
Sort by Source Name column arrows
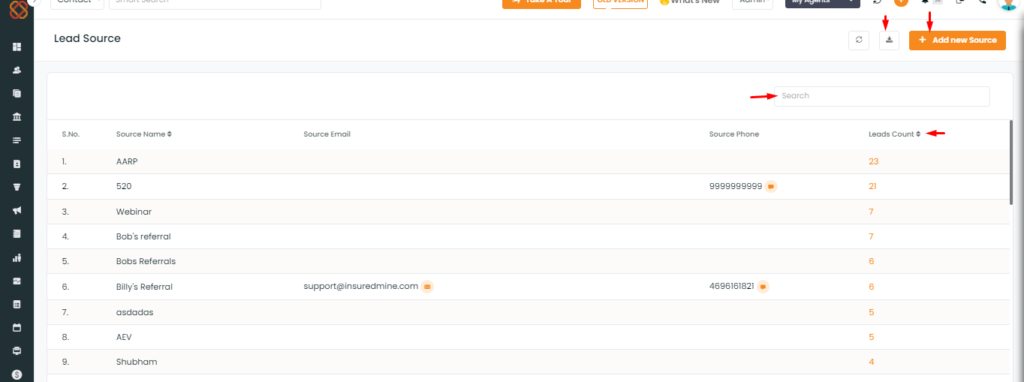[169, 134]
